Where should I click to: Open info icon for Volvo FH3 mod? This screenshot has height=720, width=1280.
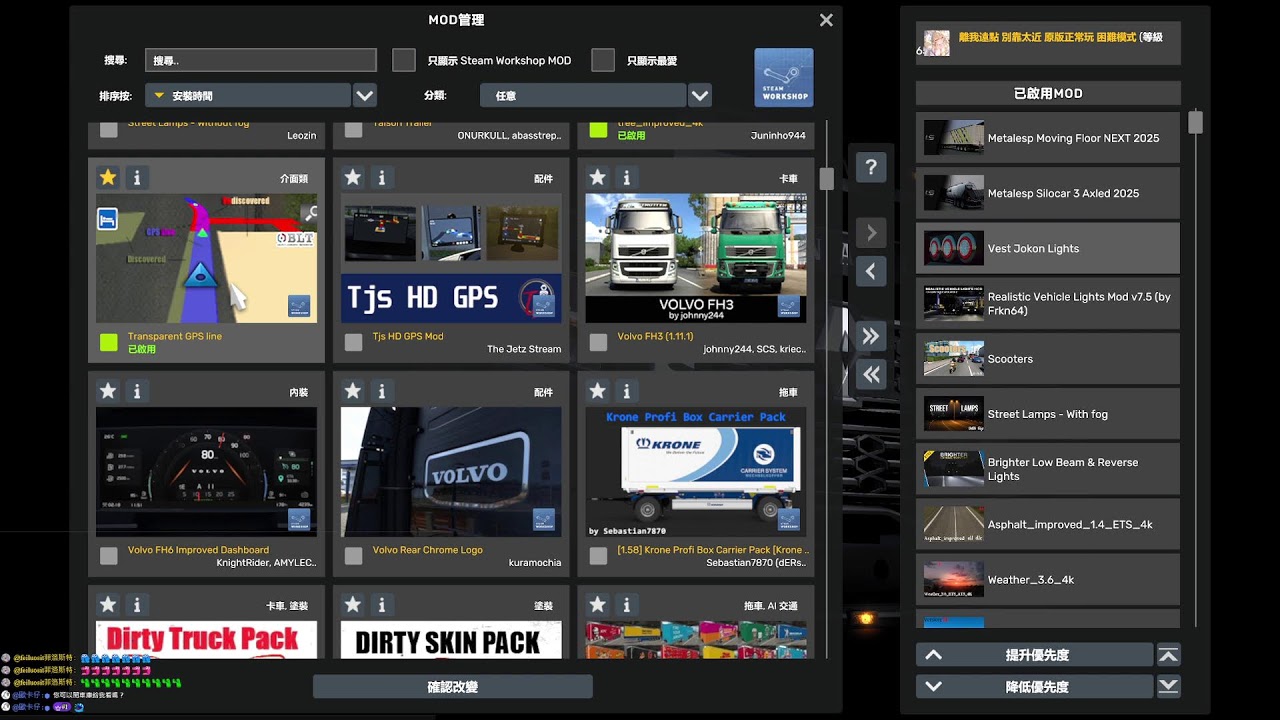click(627, 178)
